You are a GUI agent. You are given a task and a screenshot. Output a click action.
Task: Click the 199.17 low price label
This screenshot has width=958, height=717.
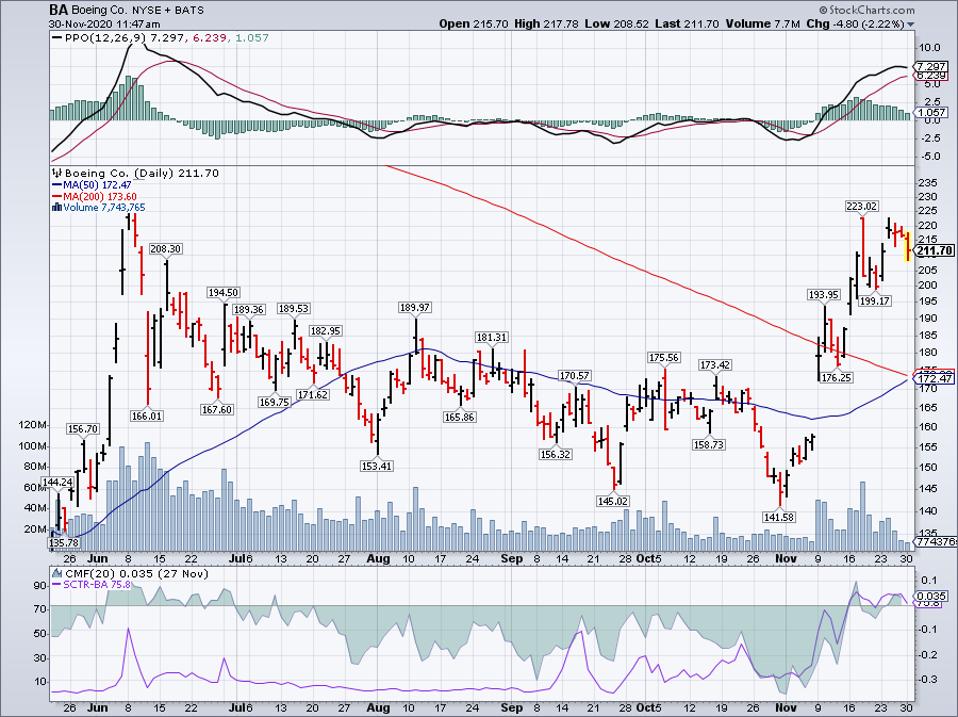(x=875, y=300)
